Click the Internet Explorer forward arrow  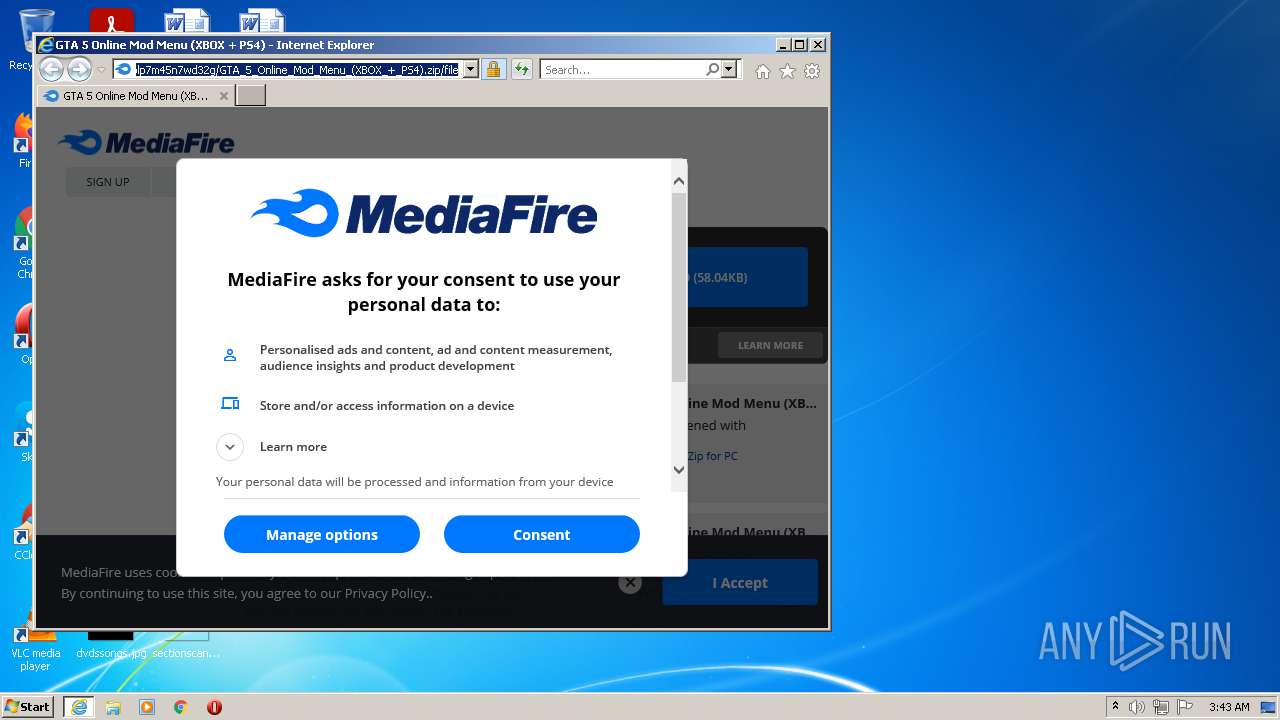[79, 69]
